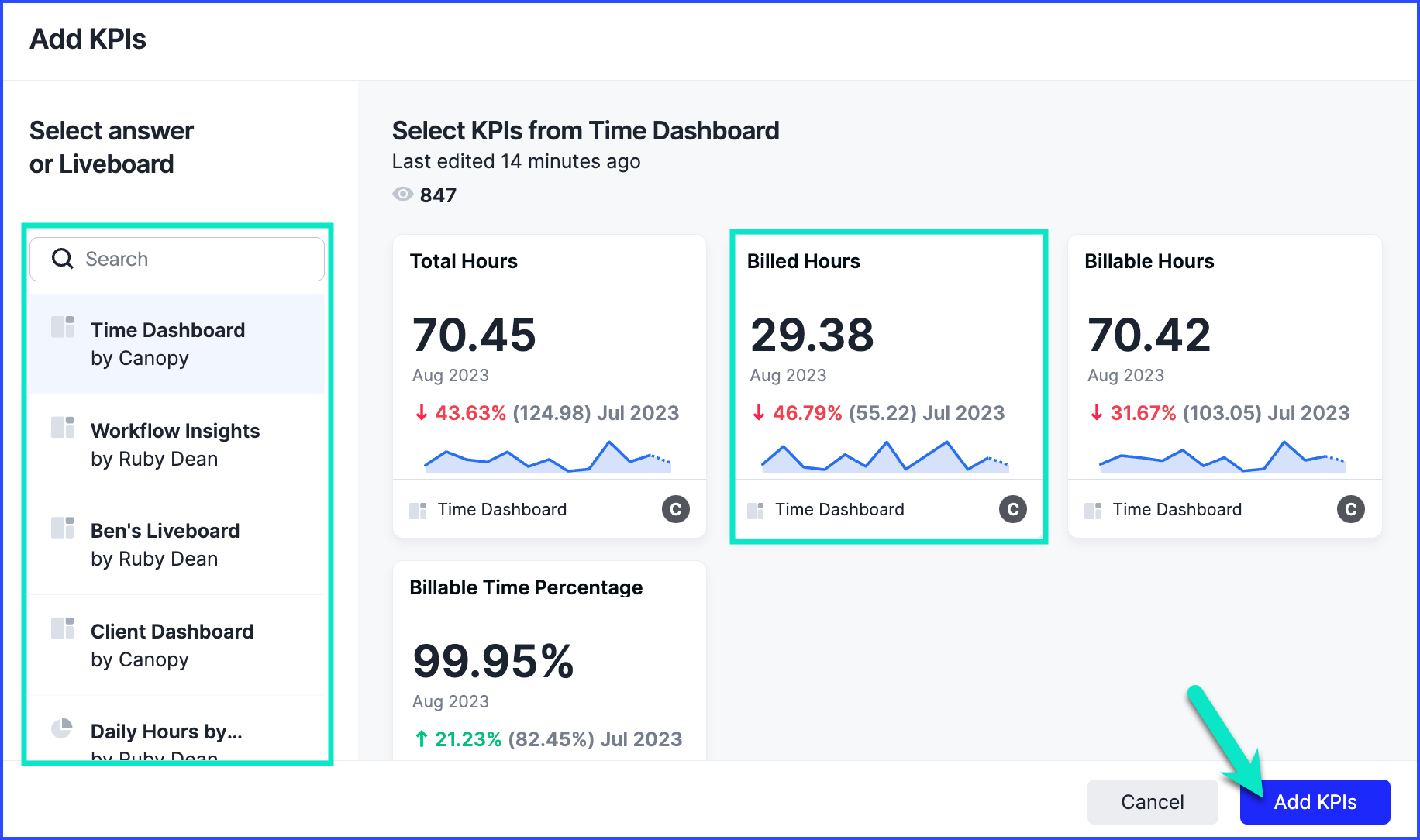Click the author avatar on Total Hours card
Image resolution: width=1420 pixels, height=840 pixels.
(675, 509)
